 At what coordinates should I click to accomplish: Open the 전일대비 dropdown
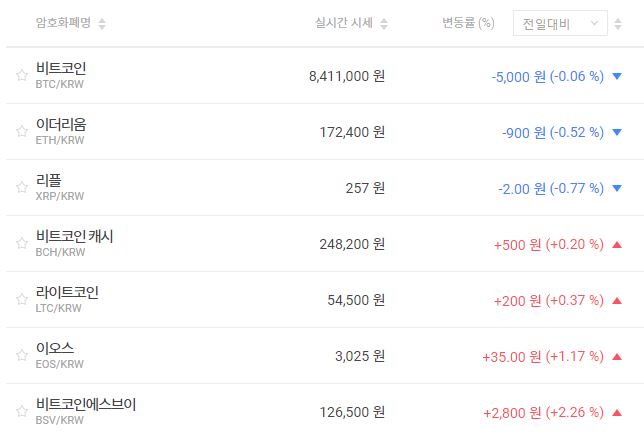pos(559,23)
